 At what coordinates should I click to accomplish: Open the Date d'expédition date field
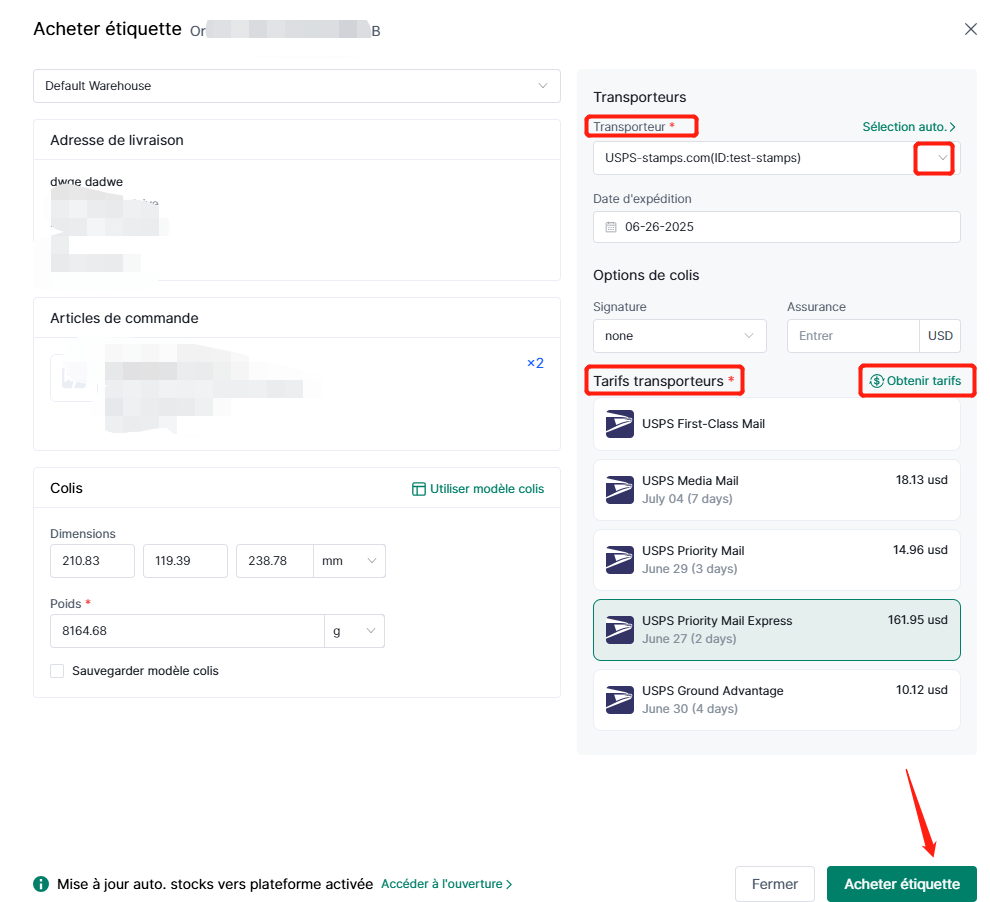click(777, 227)
